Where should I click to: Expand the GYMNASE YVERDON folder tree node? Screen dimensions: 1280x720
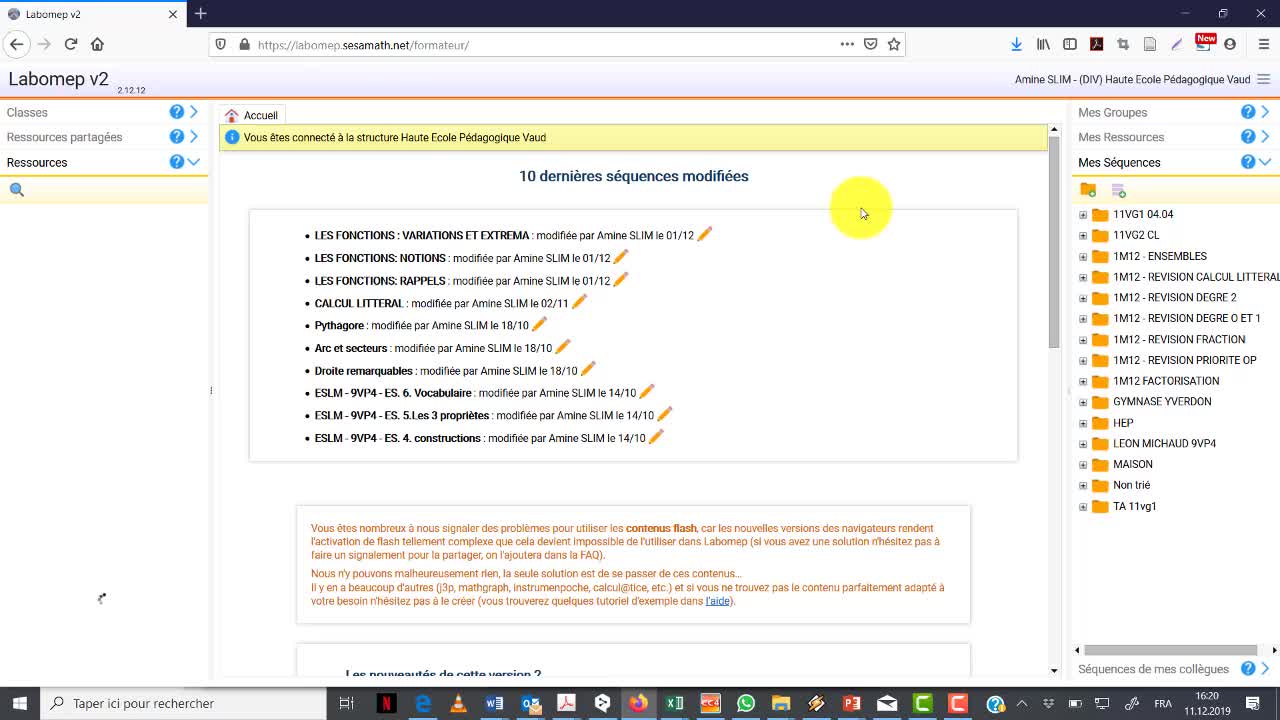point(1083,402)
